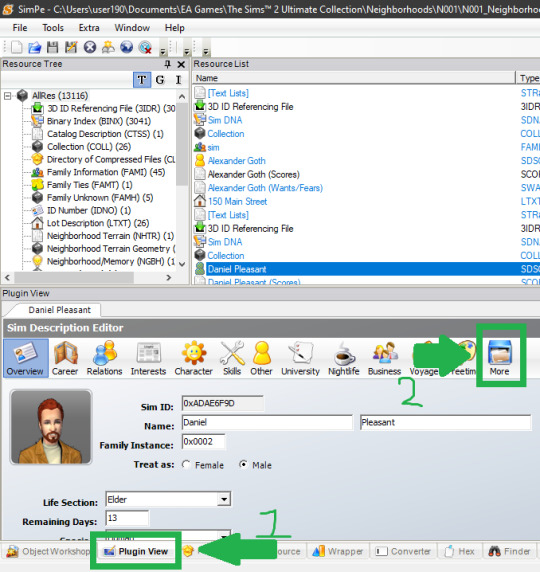The width and height of the screenshot is (540, 572).
Task: Switch to the Plugin View tab
Action: (136, 551)
